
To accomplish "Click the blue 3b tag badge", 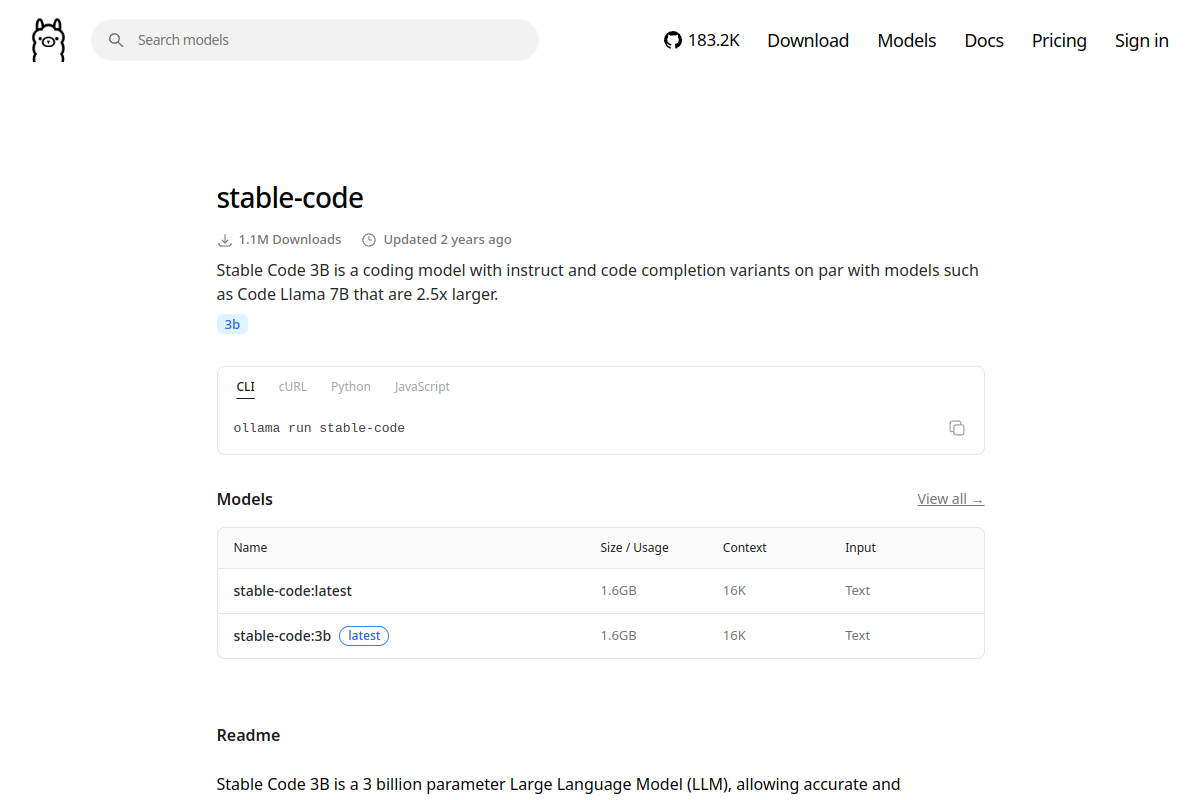I will click(232, 324).
